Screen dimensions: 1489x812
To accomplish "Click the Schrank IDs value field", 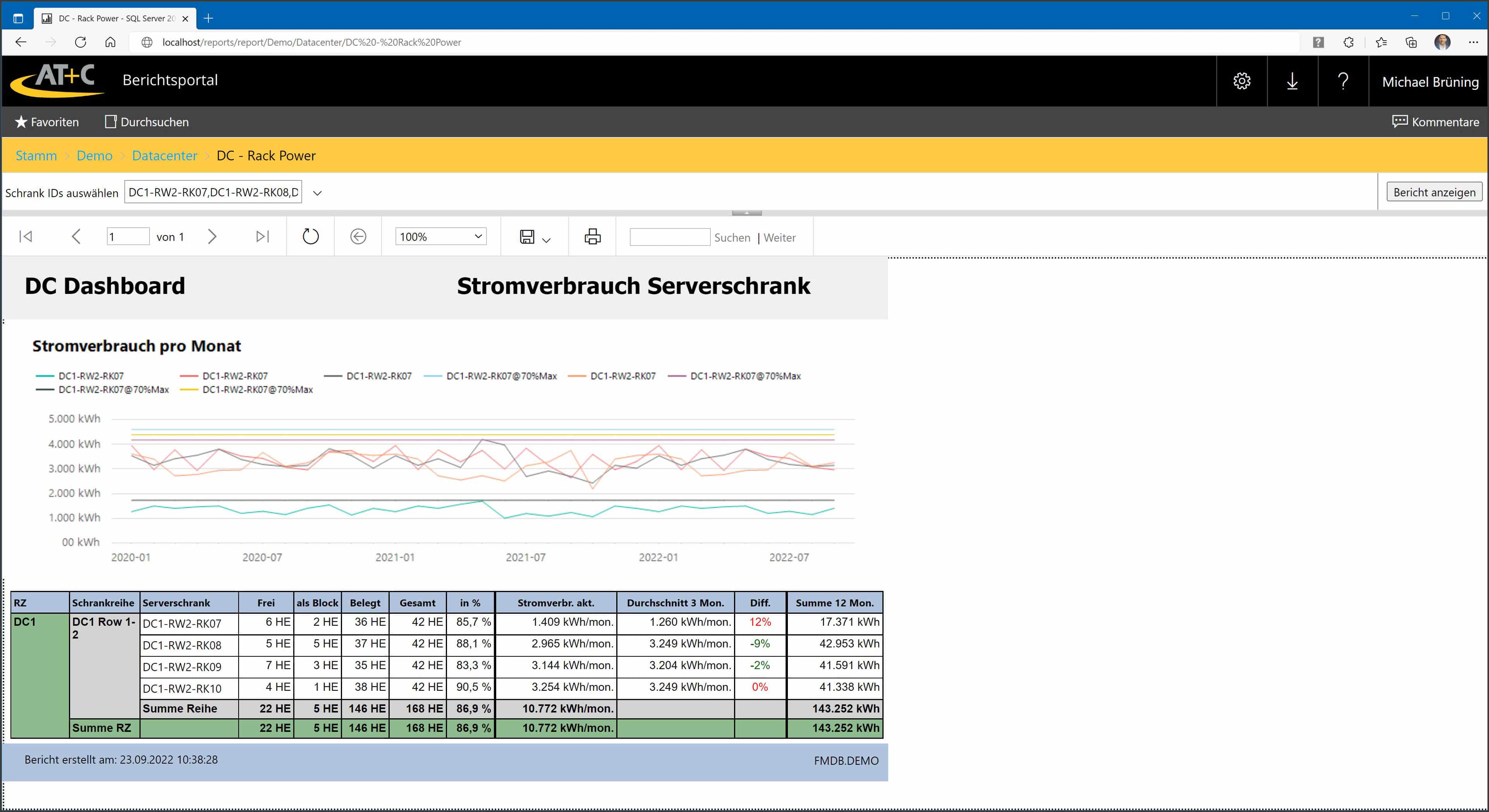I will [213, 192].
